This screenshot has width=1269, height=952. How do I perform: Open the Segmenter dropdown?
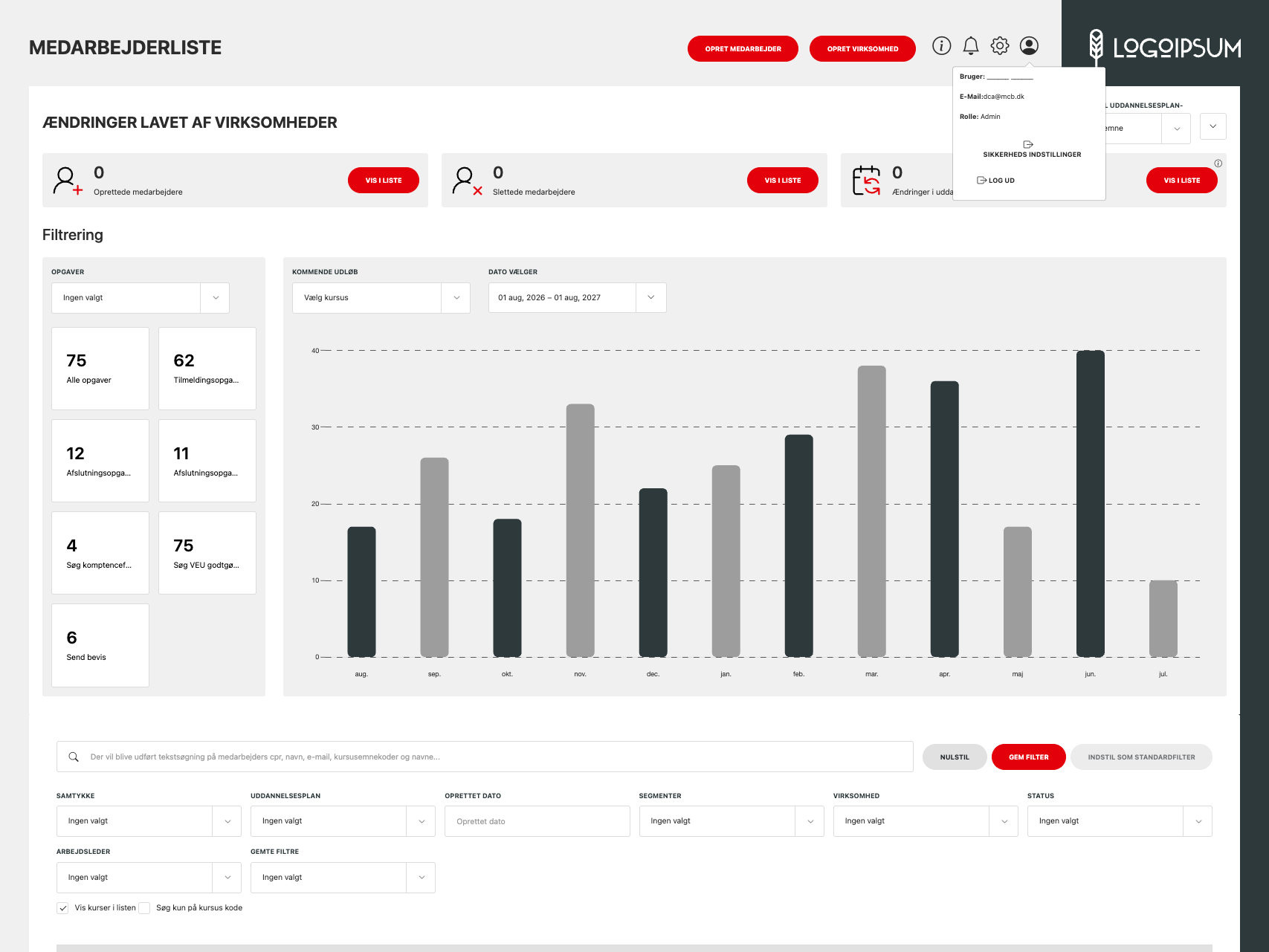[732, 821]
